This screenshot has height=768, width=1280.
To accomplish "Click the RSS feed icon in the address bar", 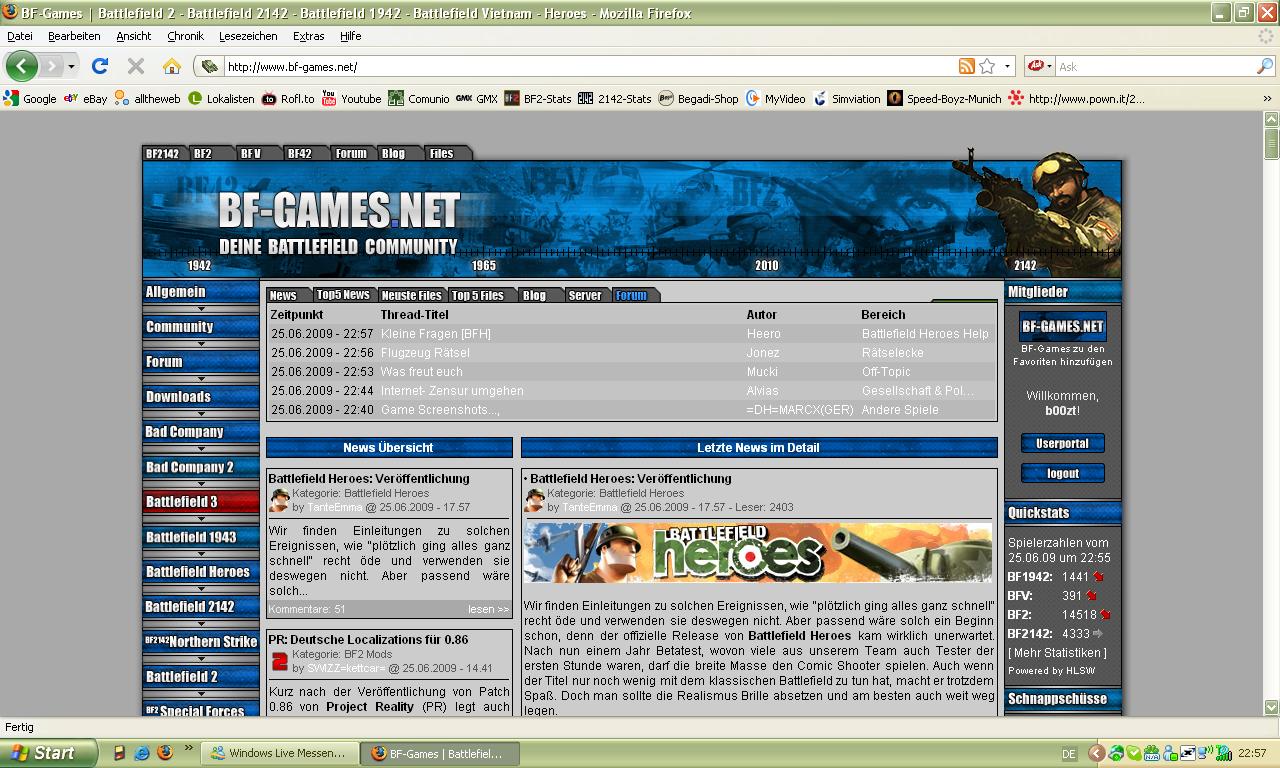I will pos(966,66).
